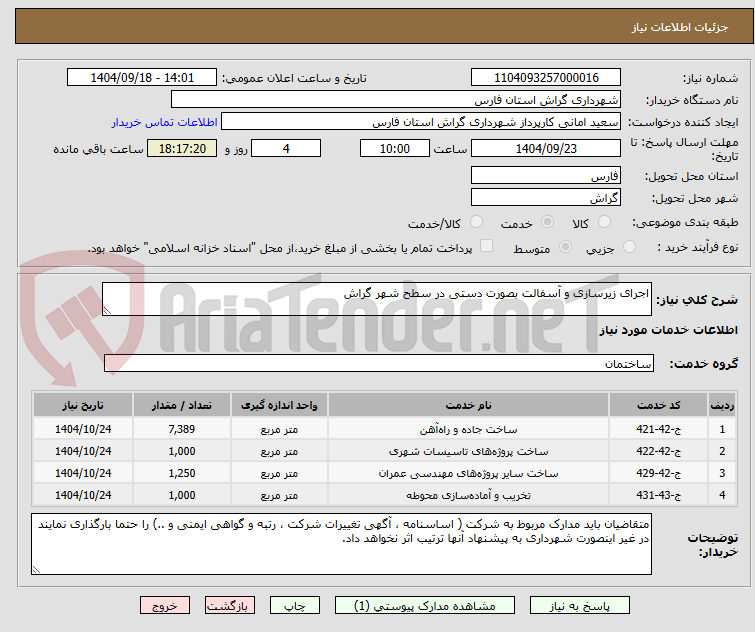Viewport: 755px width, 632px height.
Task: Click quantity value 1,250
Action: pos(182,473)
